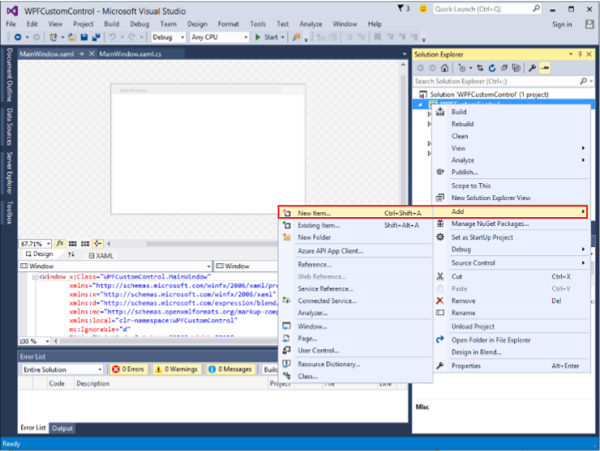This screenshot has width=600, height=451.
Task: Click the Cut scissors icon
Action: pos(441,276)
